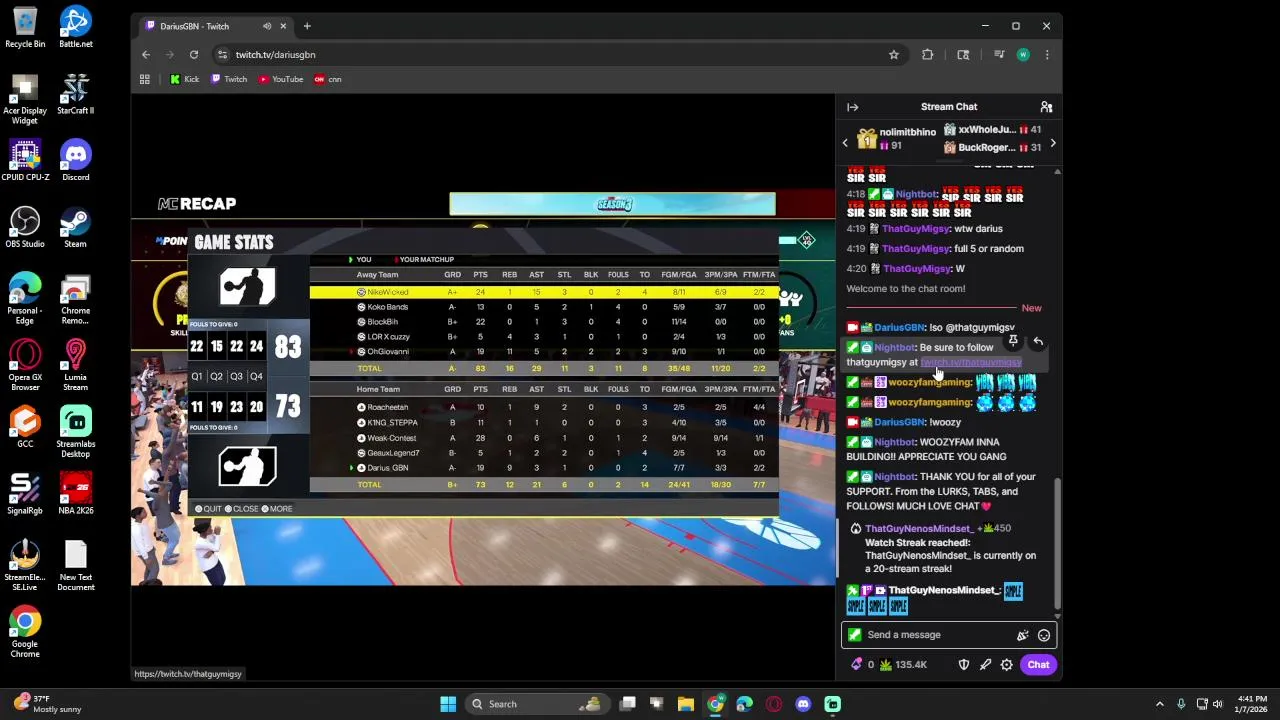Image resolution: width=1280 pixels, height=720 pixels.
Task: Click the chat scrollbar
Action: click(1057, 545)
